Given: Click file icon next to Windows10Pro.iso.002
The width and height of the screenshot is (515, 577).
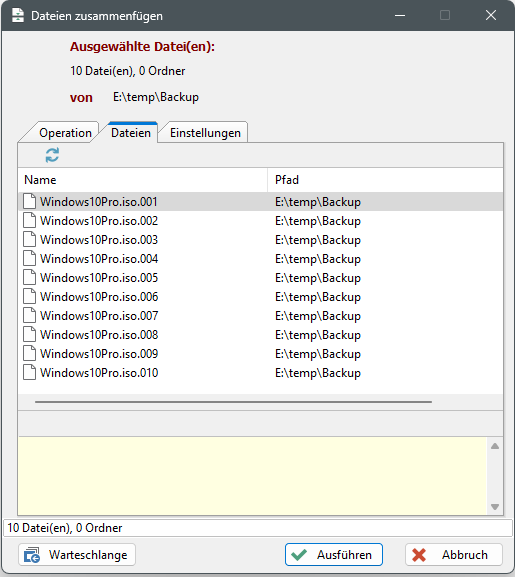Looking at the screenshot, I should click(x=29, y=220).
